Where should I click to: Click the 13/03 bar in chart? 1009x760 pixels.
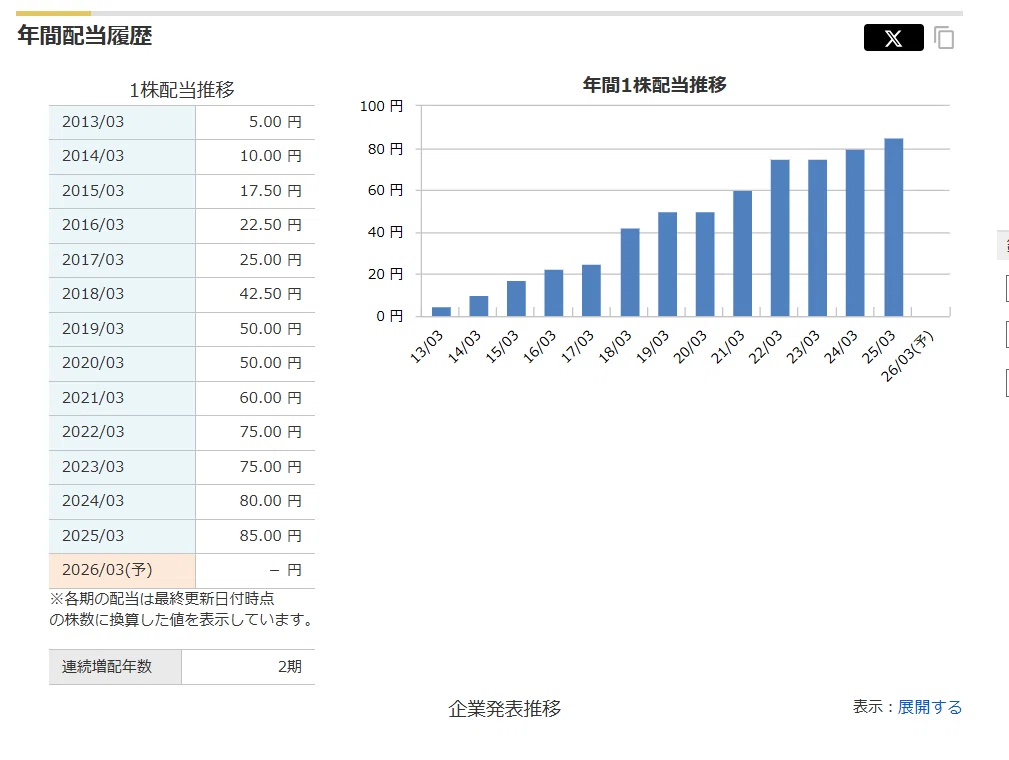tap(441, 311)
